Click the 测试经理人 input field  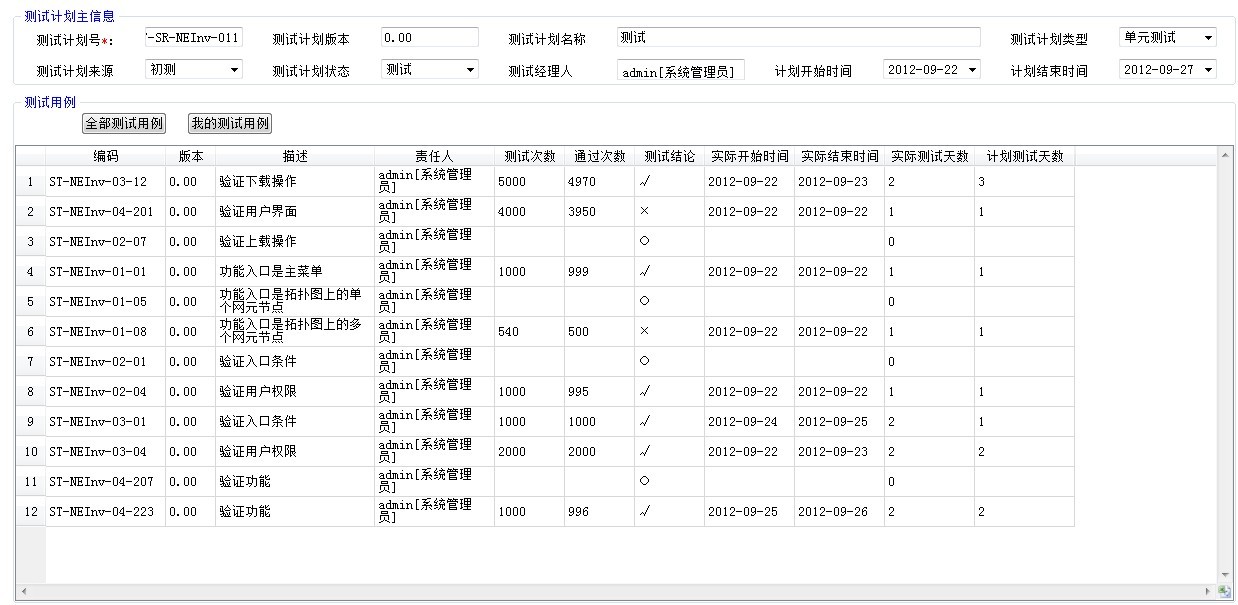pos(680,71)
